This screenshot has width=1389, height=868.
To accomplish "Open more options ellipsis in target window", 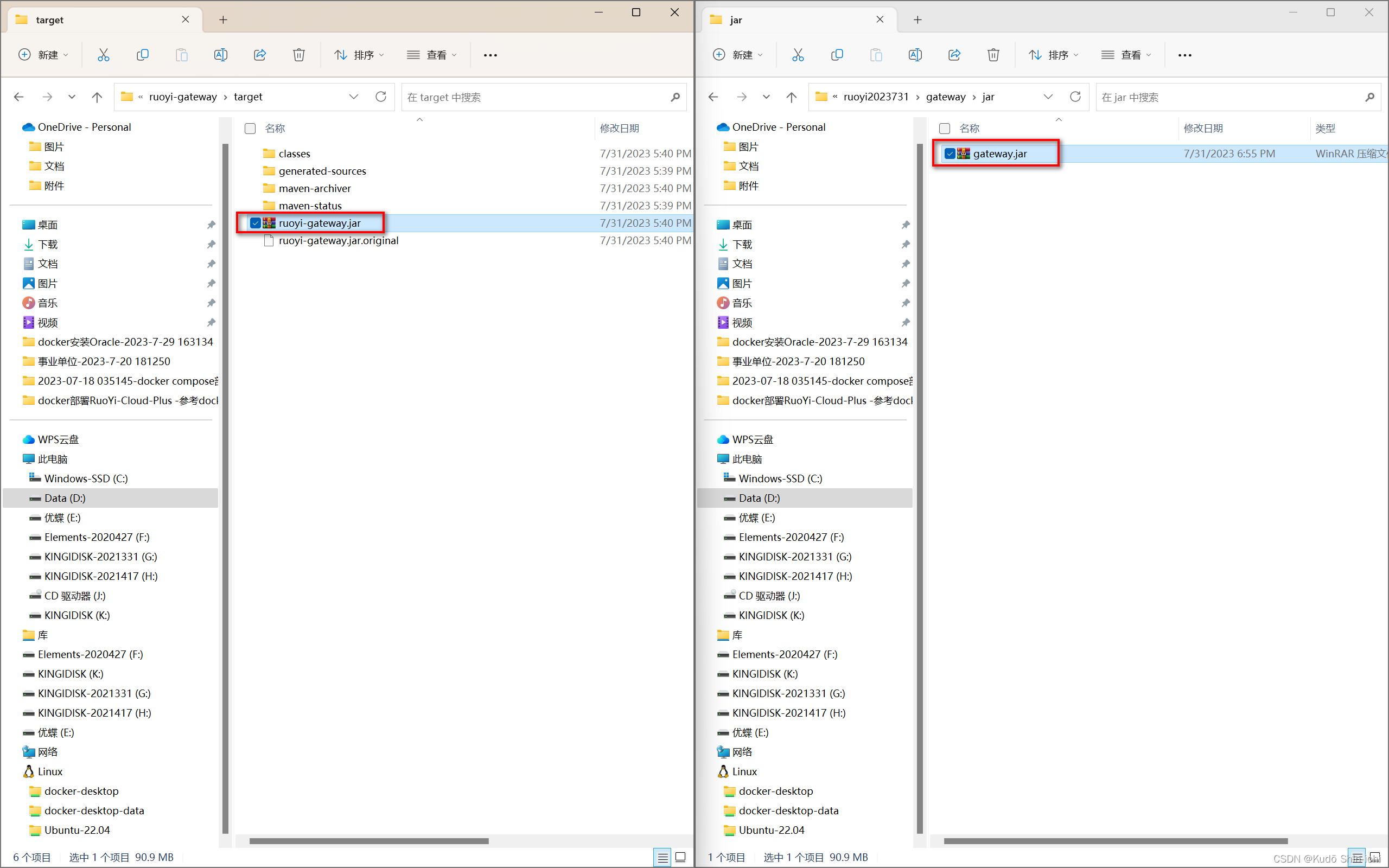I will tap(490, 55).
